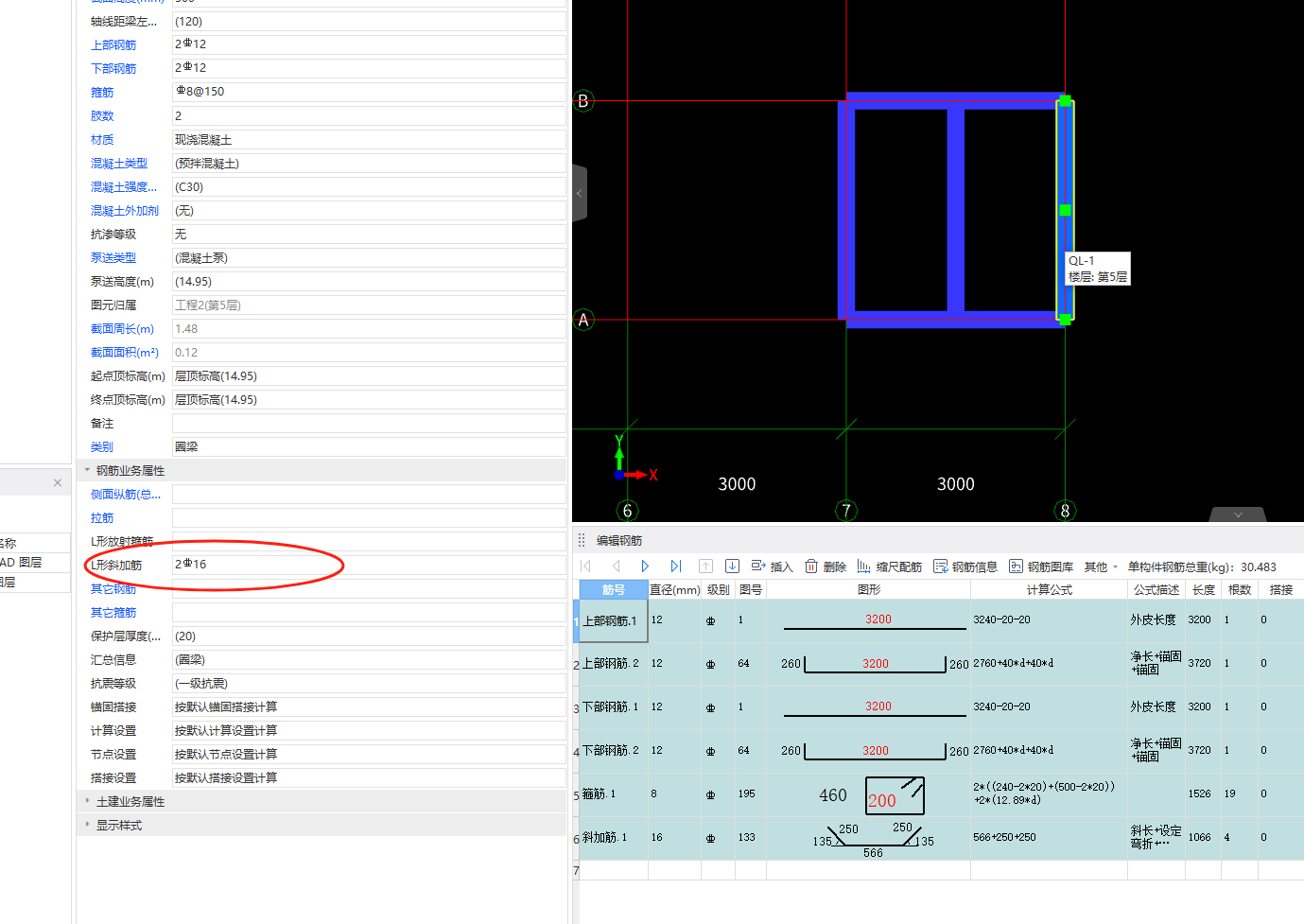Click the 图形 column header

coord(868,589)
